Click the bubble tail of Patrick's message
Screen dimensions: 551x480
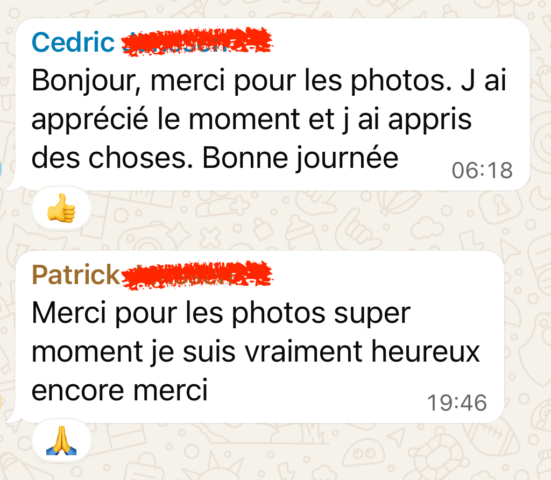coord(13,417)
